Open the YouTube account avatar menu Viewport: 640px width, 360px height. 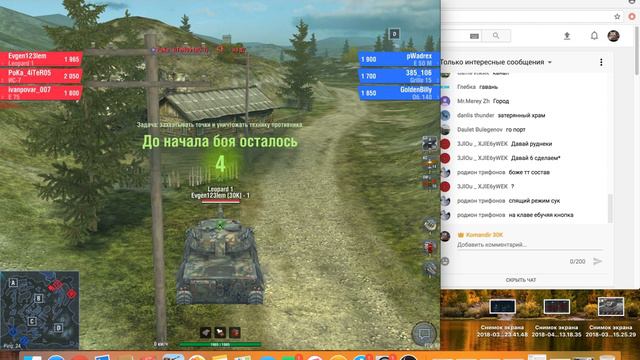coord(613,36)
